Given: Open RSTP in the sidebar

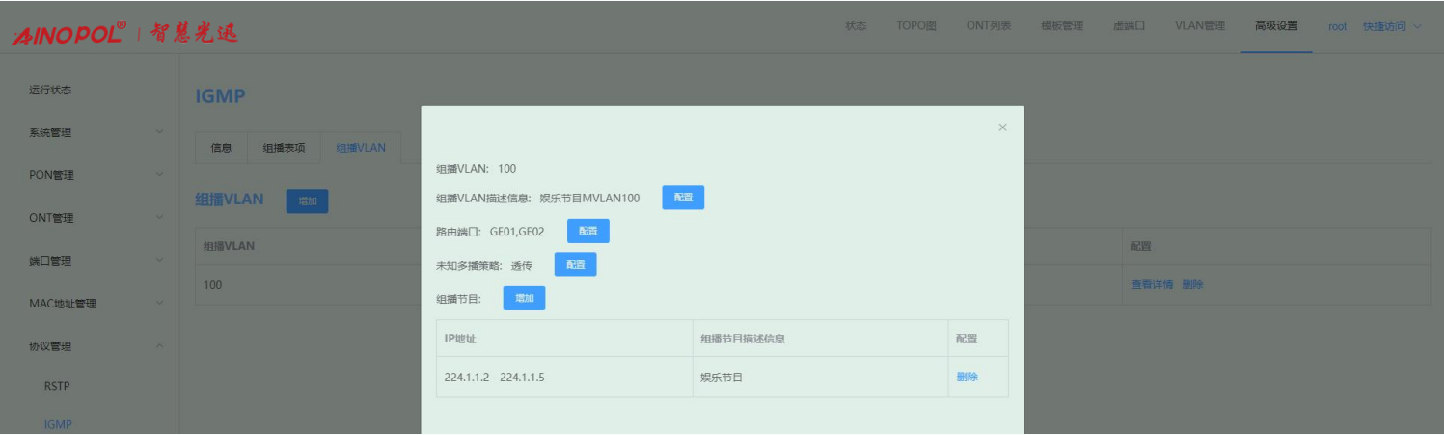Looking at the screenshot, I should point(57,386).
